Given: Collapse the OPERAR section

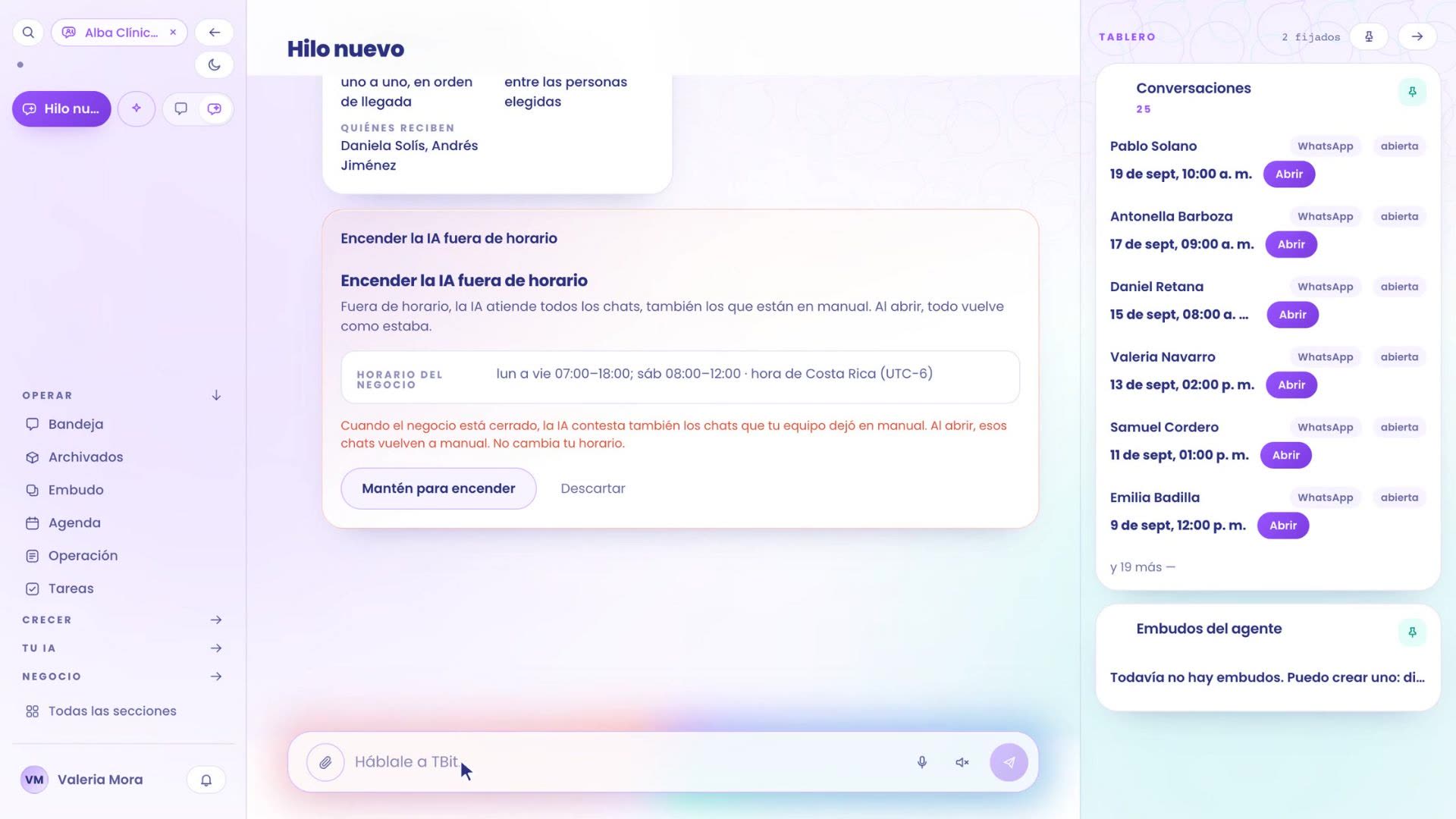Looking at the screenshot, I should click(x=216, y=395).
